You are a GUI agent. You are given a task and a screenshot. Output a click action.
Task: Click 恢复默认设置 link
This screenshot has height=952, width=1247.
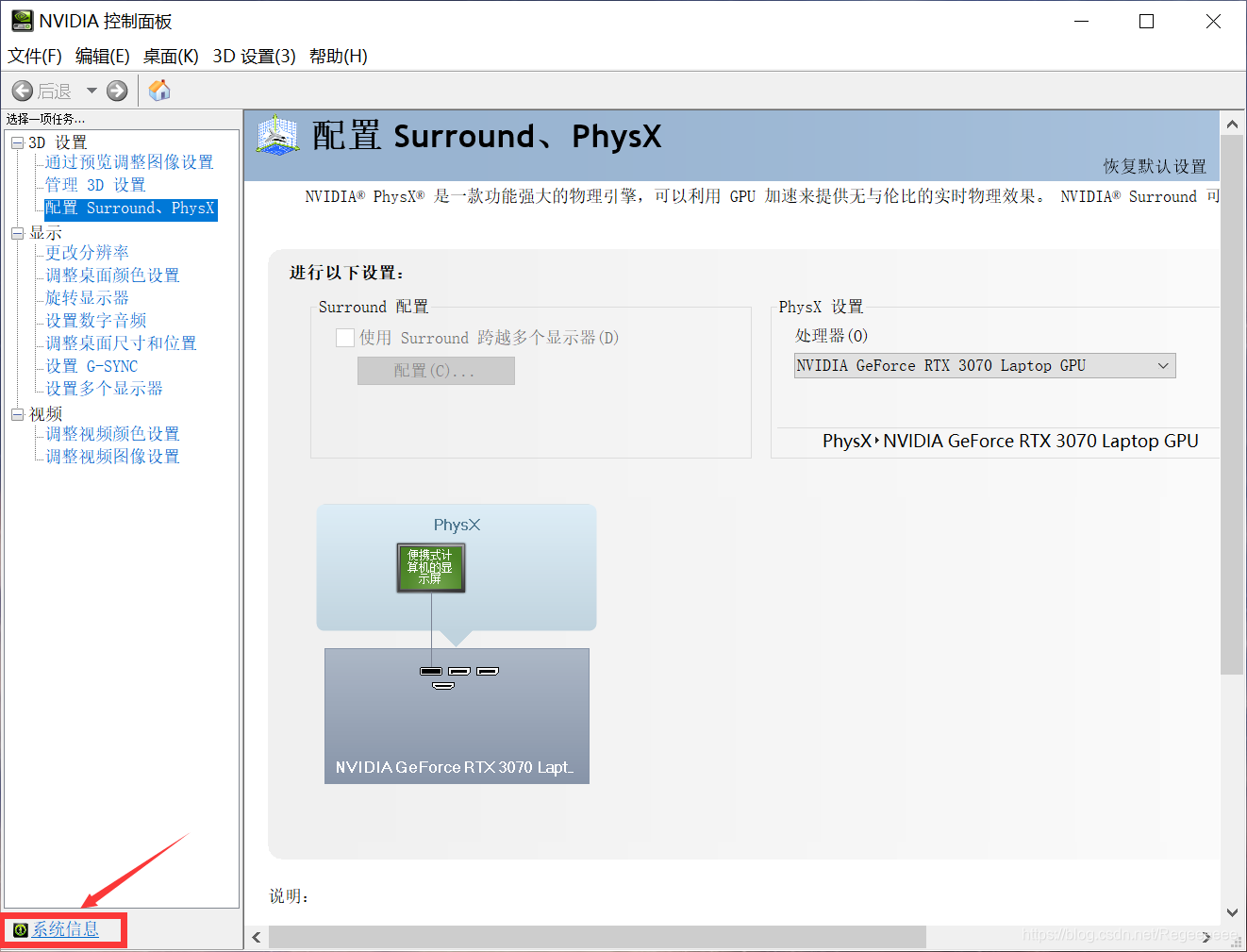coord(1156,166)
